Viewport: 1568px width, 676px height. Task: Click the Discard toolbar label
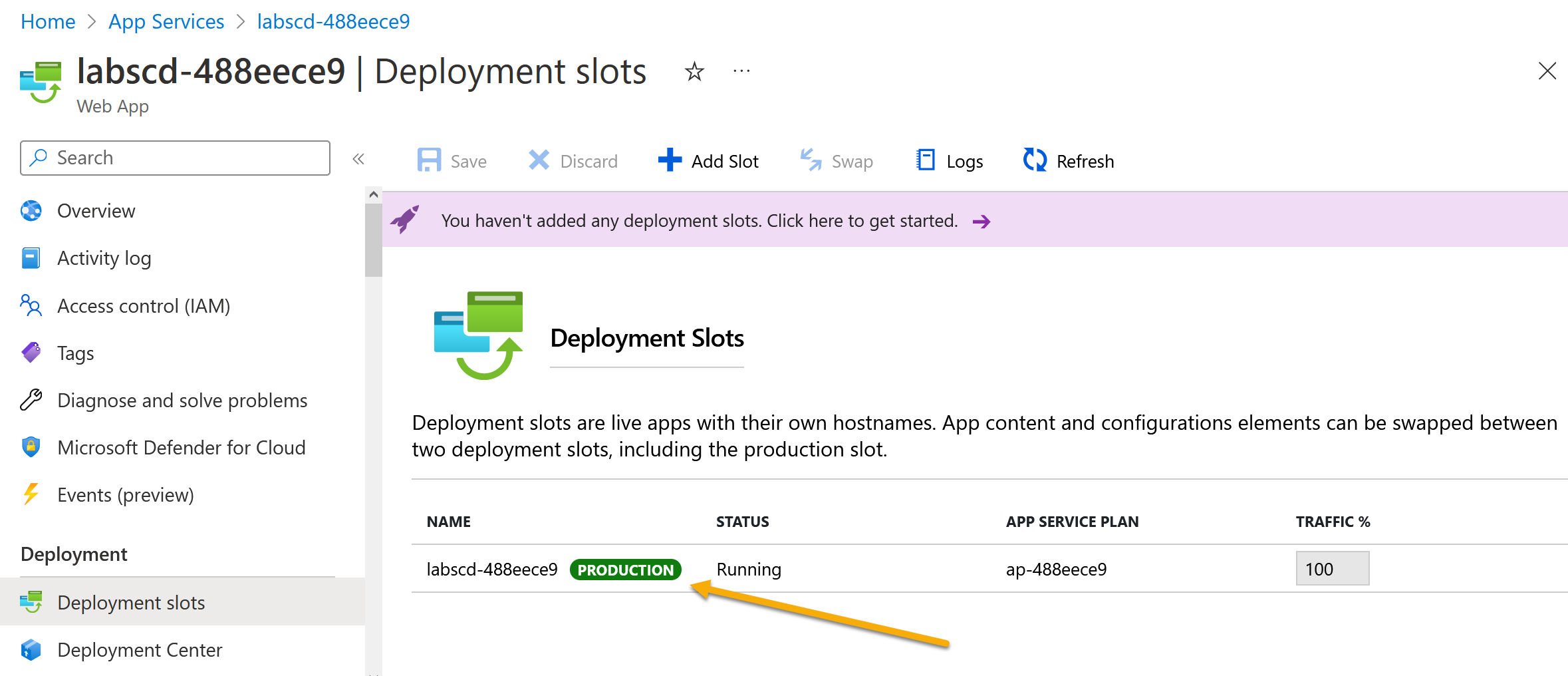click(588, 162)
